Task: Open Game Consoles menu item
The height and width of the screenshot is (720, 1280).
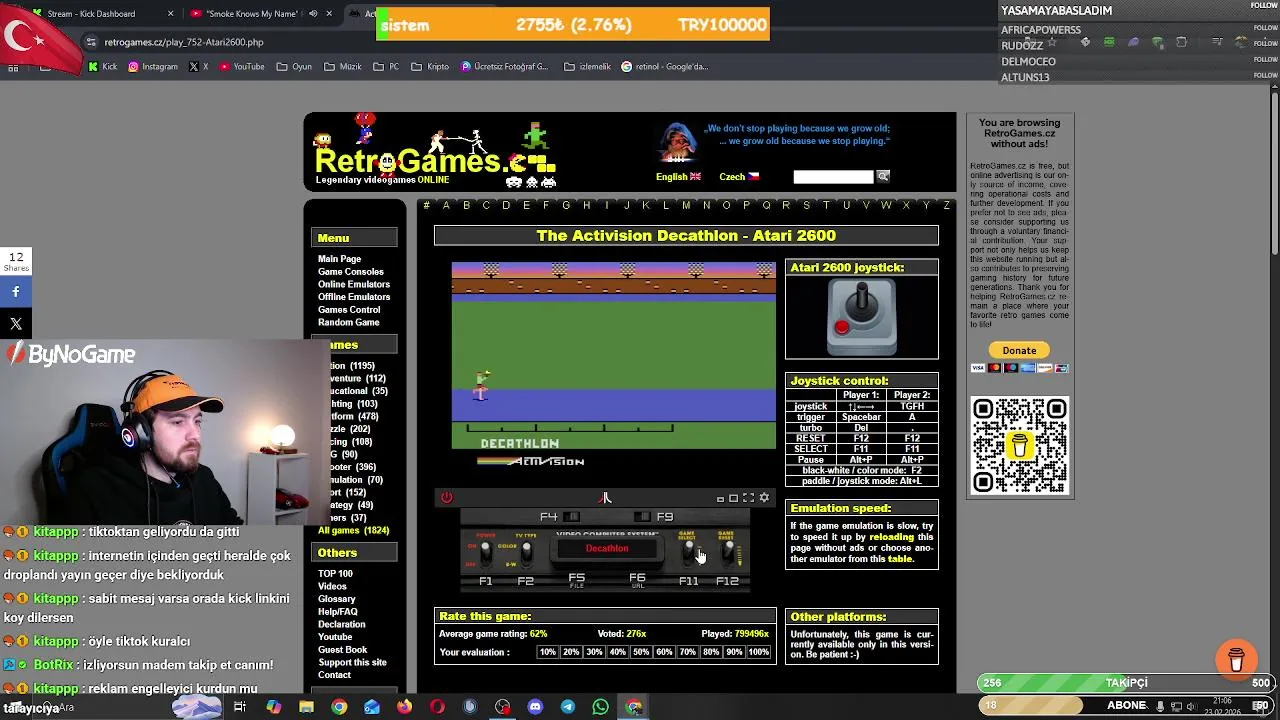Action: pos(351,272)
